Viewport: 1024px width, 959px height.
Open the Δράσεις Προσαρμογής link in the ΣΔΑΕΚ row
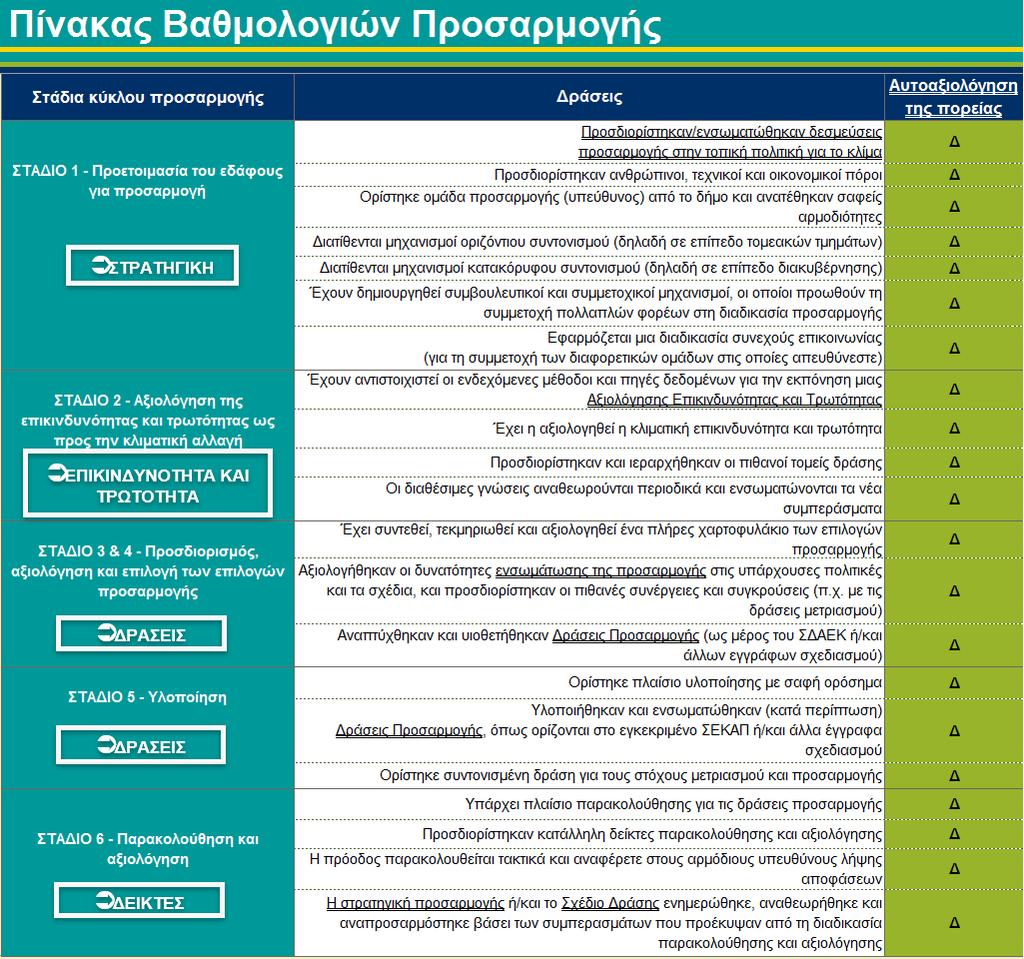tap(626, 635)
